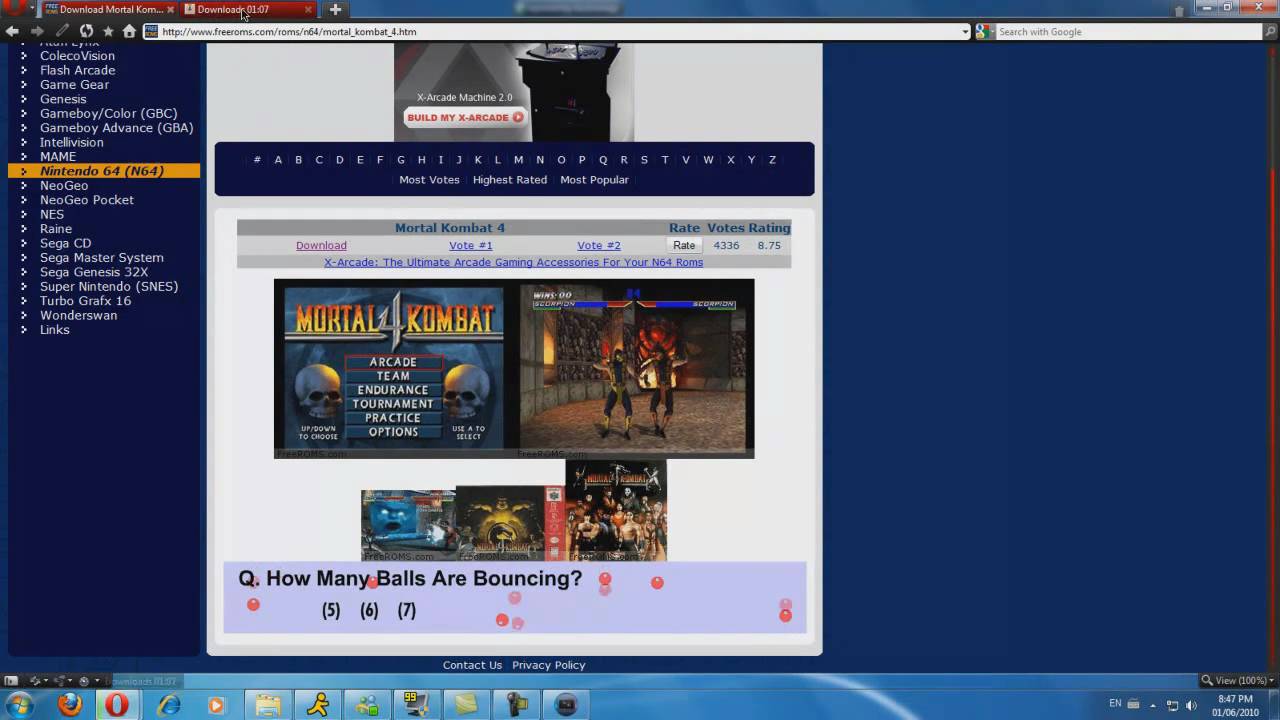Click into the URL address field
Viewport: 1280px width, 720px height.
pos(558,32)
